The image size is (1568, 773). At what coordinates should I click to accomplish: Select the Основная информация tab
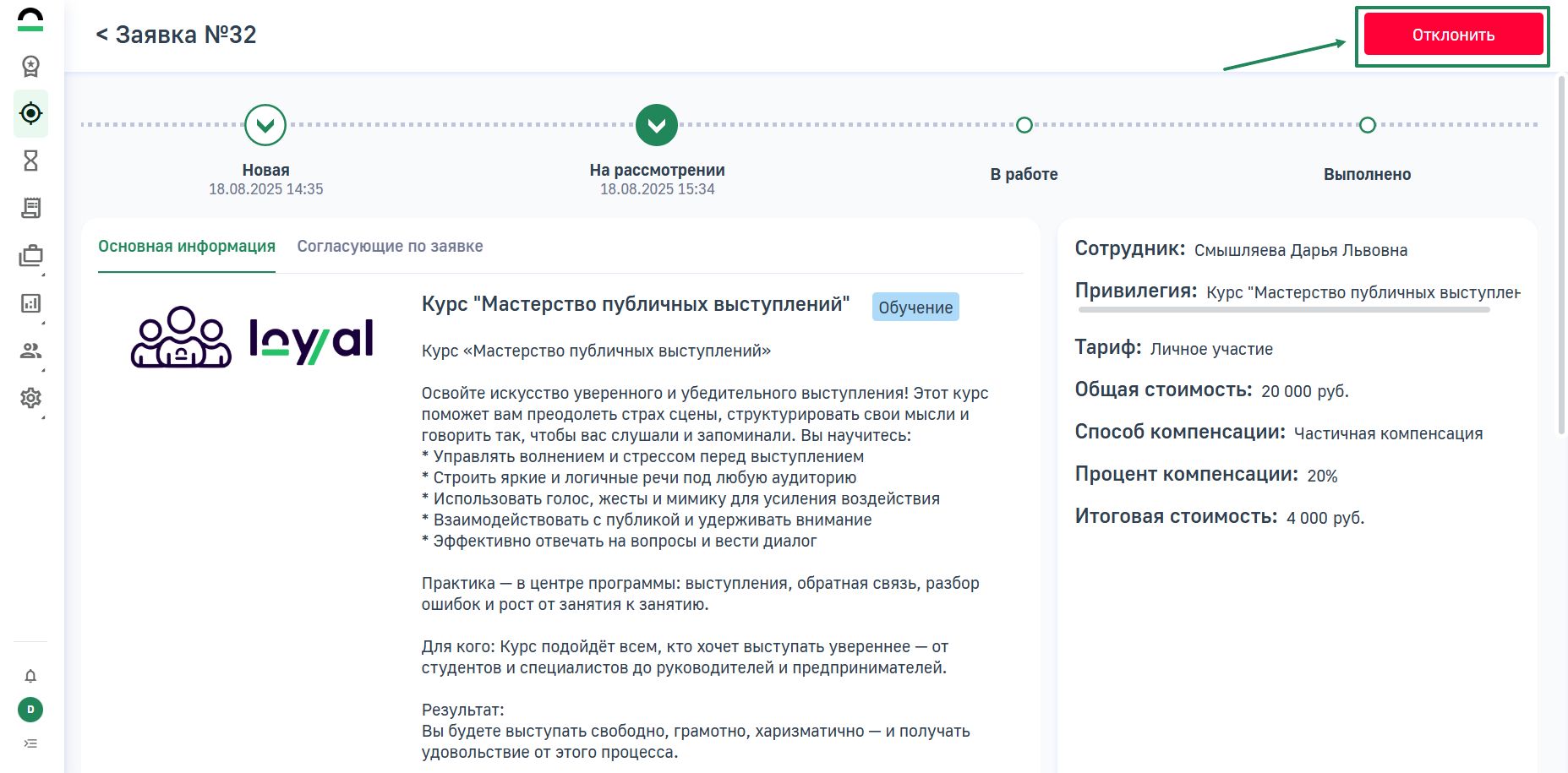187,247
